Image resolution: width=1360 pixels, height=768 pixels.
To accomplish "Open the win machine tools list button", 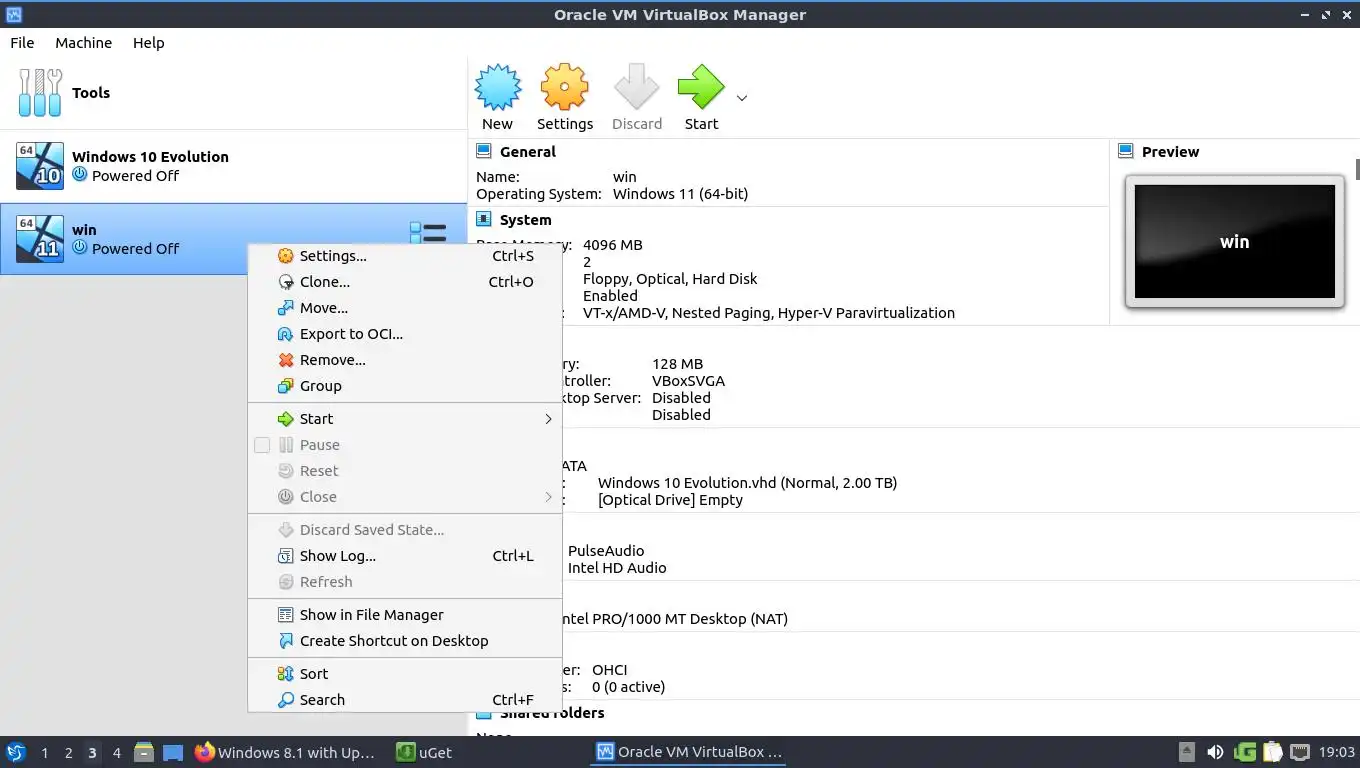I will (x=428, y=235).
